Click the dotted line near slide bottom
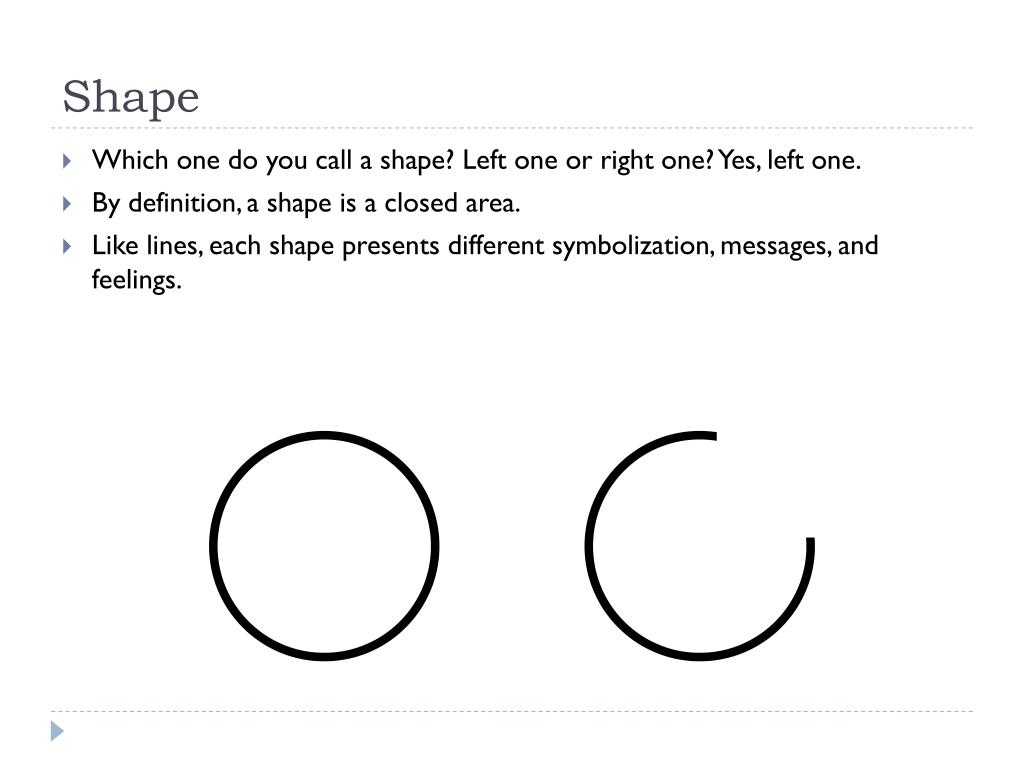The image size is (1024, 768). (512, 712)
